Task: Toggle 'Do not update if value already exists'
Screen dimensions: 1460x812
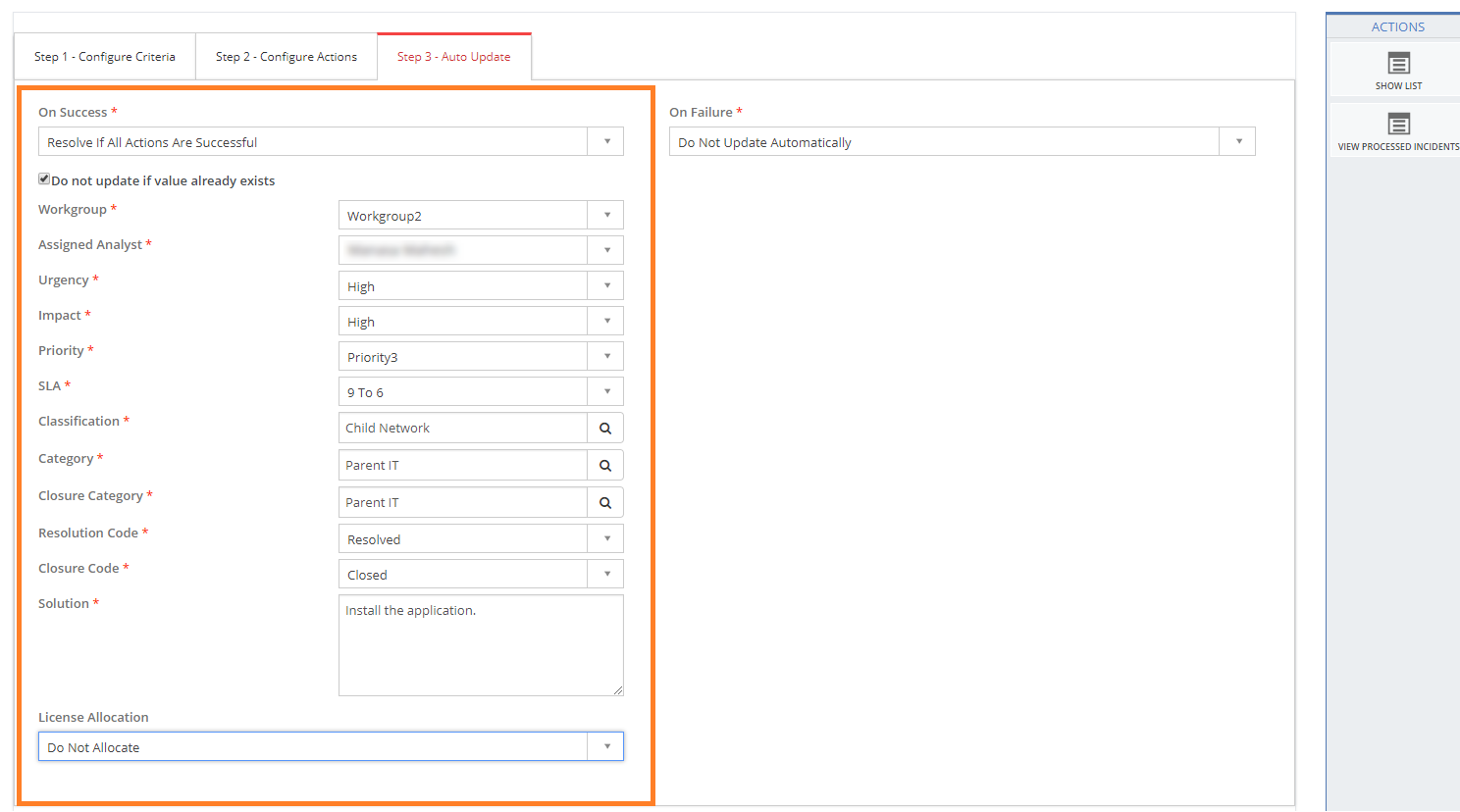Action: tap(44, 179)
